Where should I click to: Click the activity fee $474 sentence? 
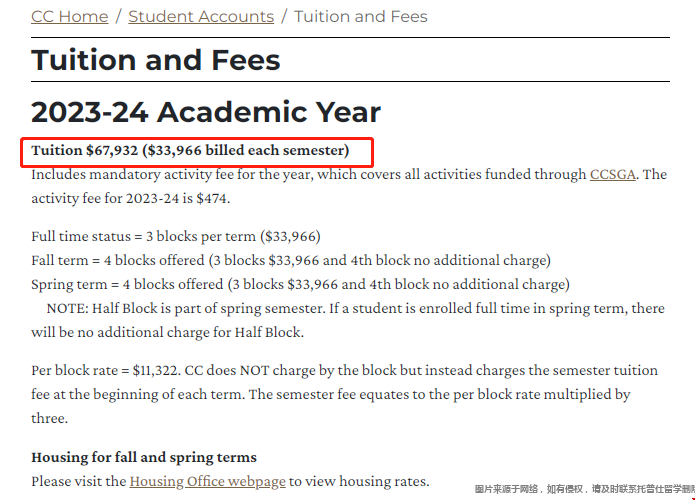[131, 198]
